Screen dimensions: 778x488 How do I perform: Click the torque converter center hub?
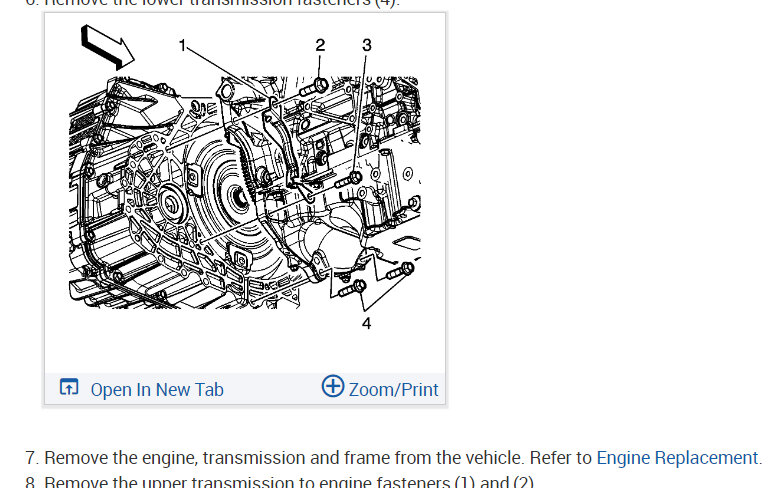241,198
